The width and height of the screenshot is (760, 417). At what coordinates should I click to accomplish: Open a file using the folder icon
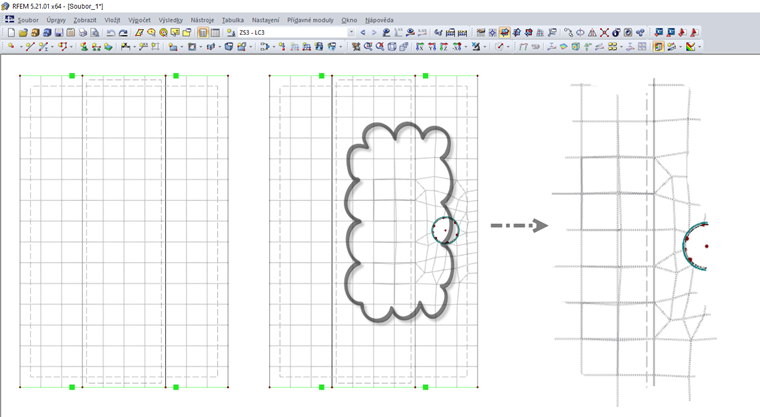[x=23, y=32]
